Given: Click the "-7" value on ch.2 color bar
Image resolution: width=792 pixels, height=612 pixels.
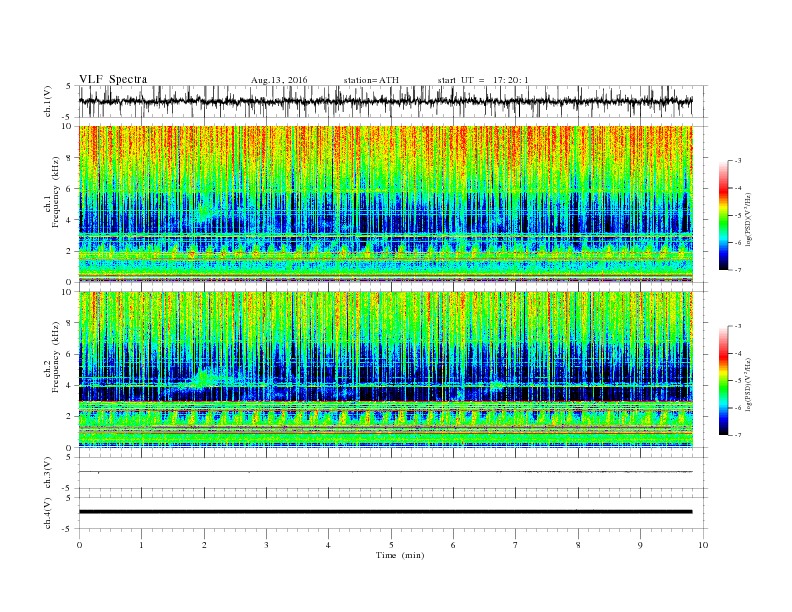Looking at the screenshot, I should pyautogui.click(x=738, y=435).
